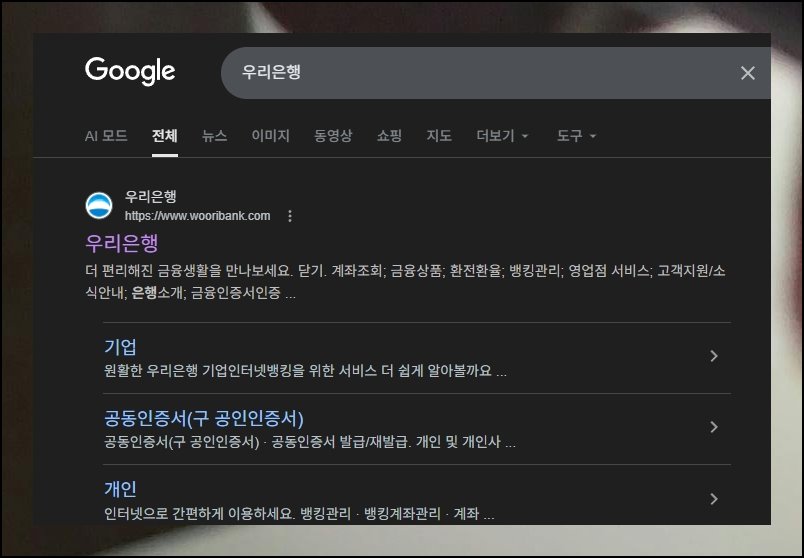Click the chevron on 공동인증서 row
Screen dimensions: 804x558
pyautogui.click(x=714, y=427)
